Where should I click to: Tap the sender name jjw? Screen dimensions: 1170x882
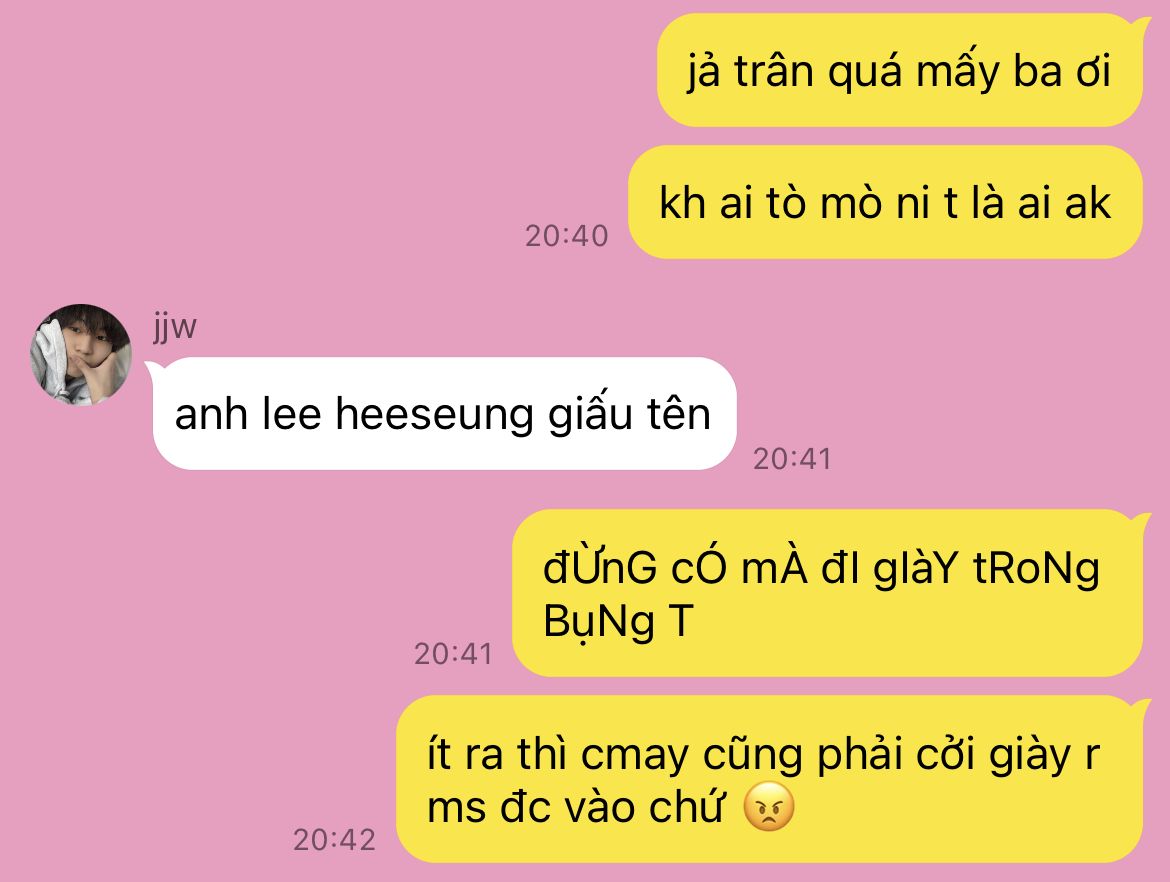pyautogui.click(x=175, y=326)
